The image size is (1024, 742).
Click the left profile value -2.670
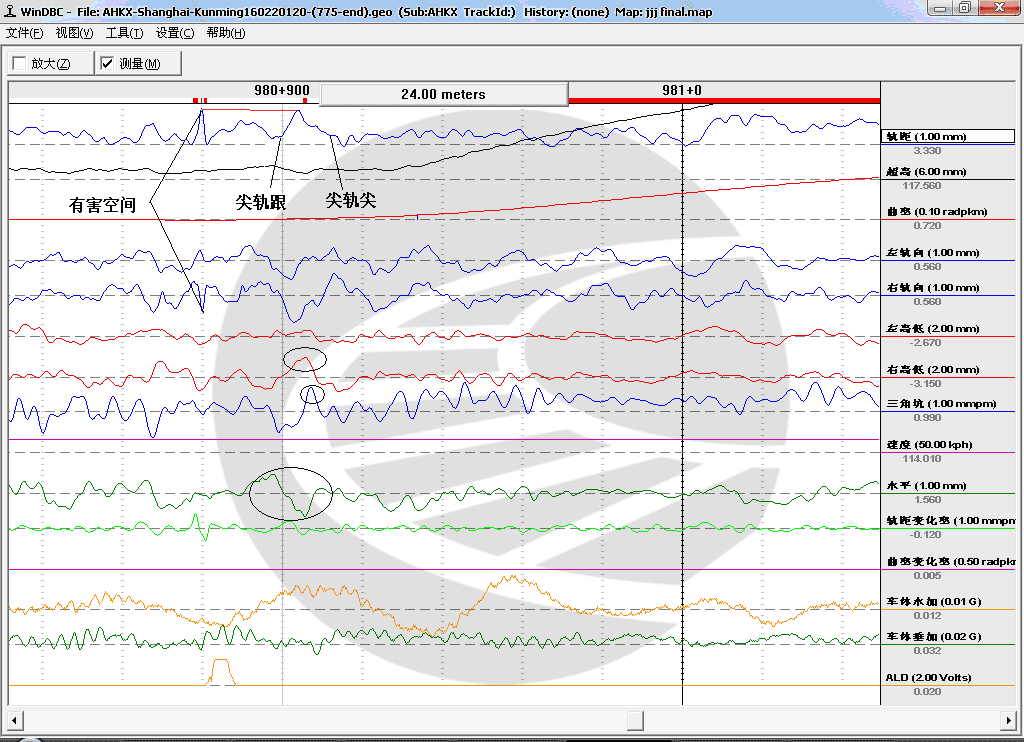pos(925,342)
